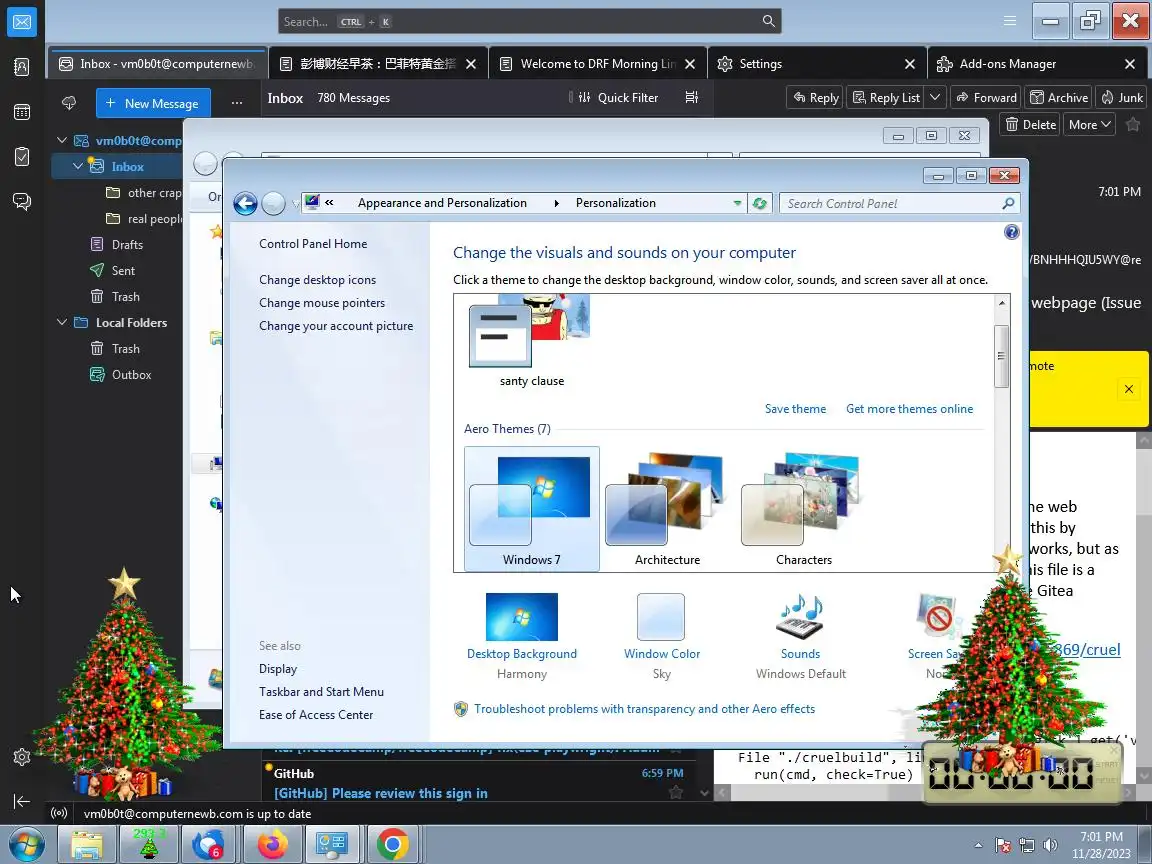
Task: Click the Thunderbird taskbar icon with badge
Action: point(209,845)
